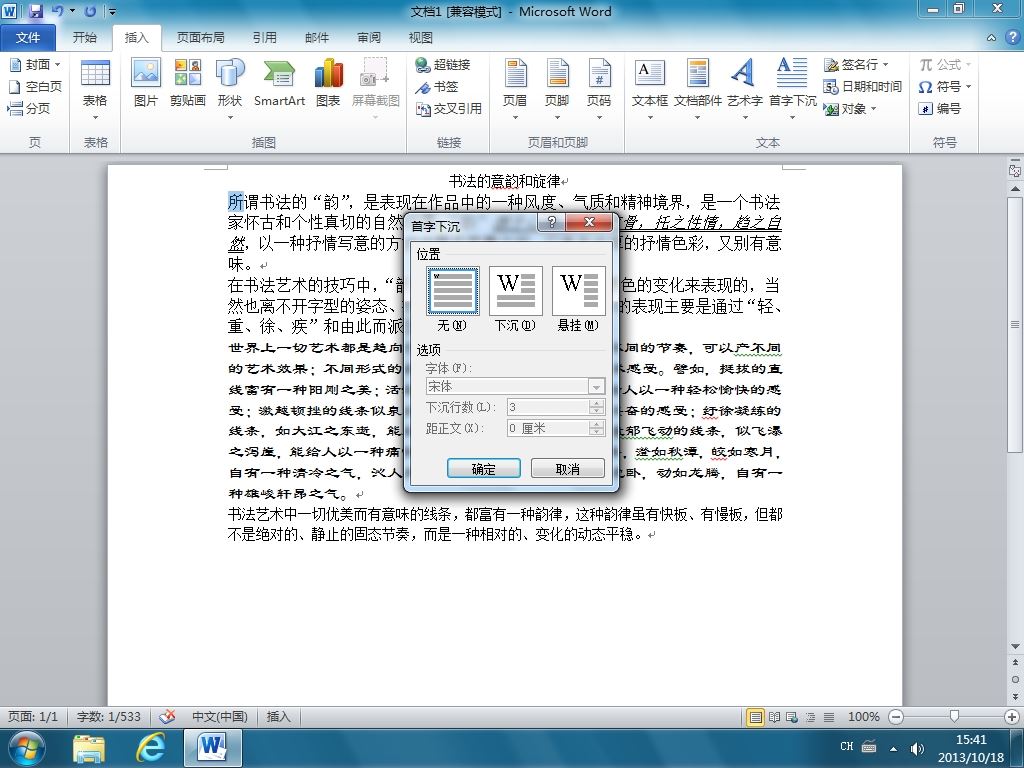Insert an equation (公式)
The image size is (1024, 768).
[940, 65]
